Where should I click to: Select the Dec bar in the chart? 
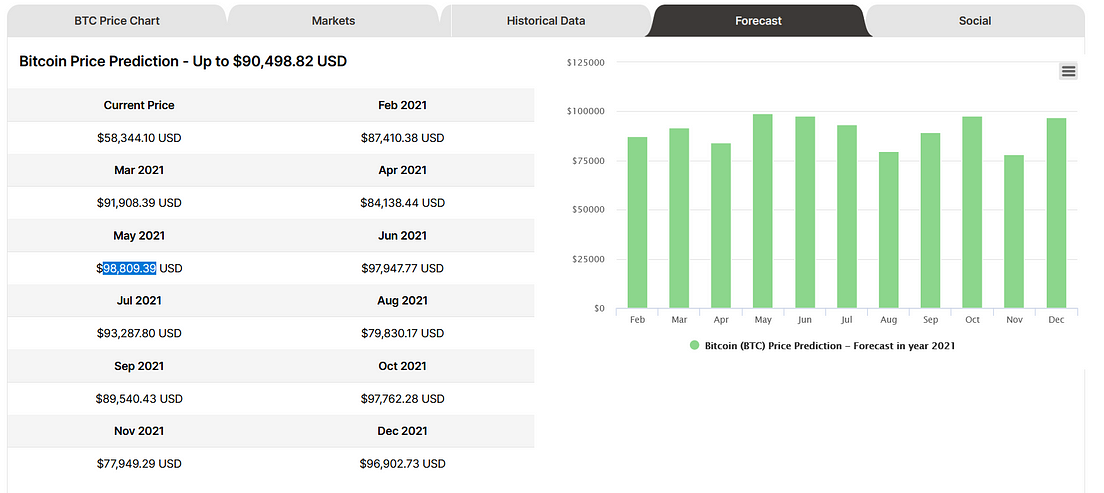[1056, 213]
